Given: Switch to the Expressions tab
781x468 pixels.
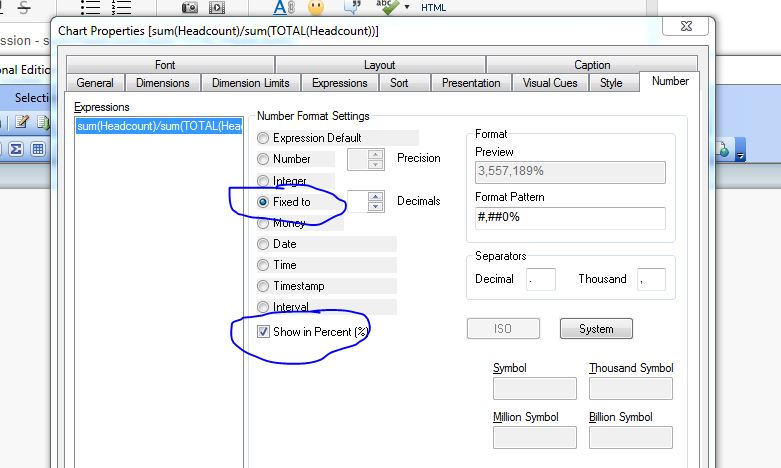Looking at the screenshot, I should tap(340, 83).
